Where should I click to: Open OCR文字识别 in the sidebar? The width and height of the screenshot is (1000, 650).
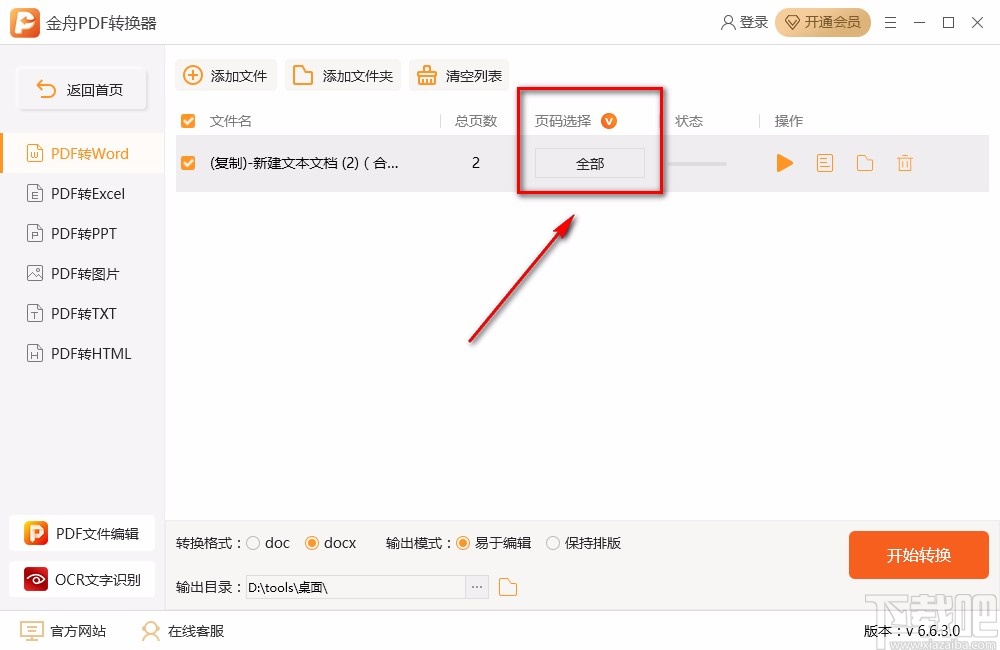(82, 579)
